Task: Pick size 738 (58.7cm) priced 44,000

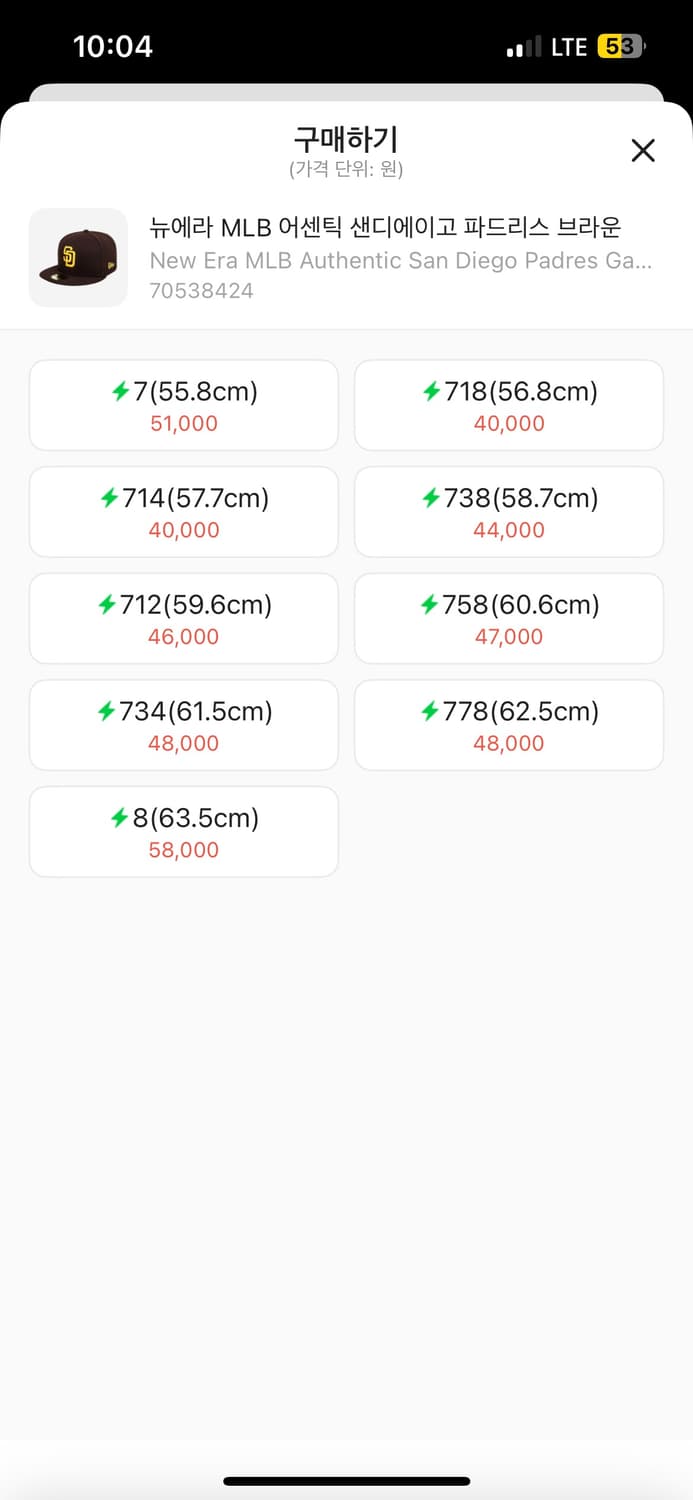Action: (x=509, y=512)
